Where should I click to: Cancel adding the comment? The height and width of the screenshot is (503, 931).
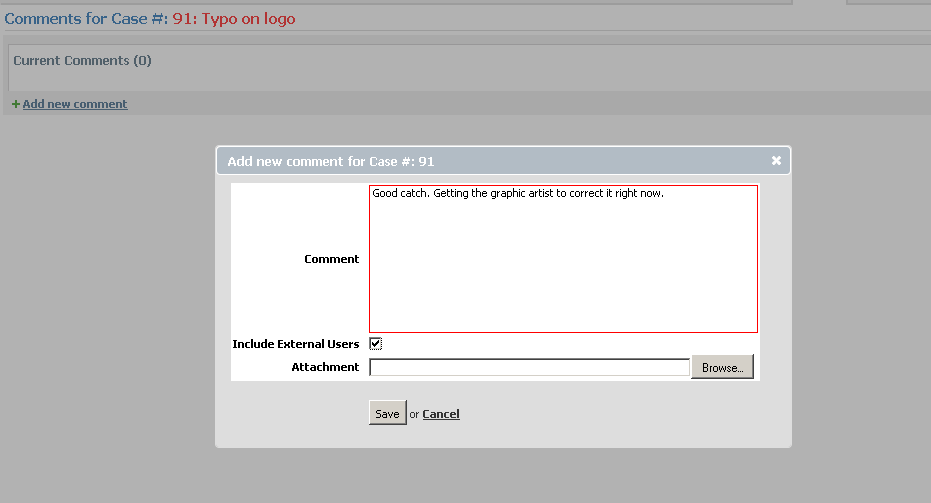[441, 414]
